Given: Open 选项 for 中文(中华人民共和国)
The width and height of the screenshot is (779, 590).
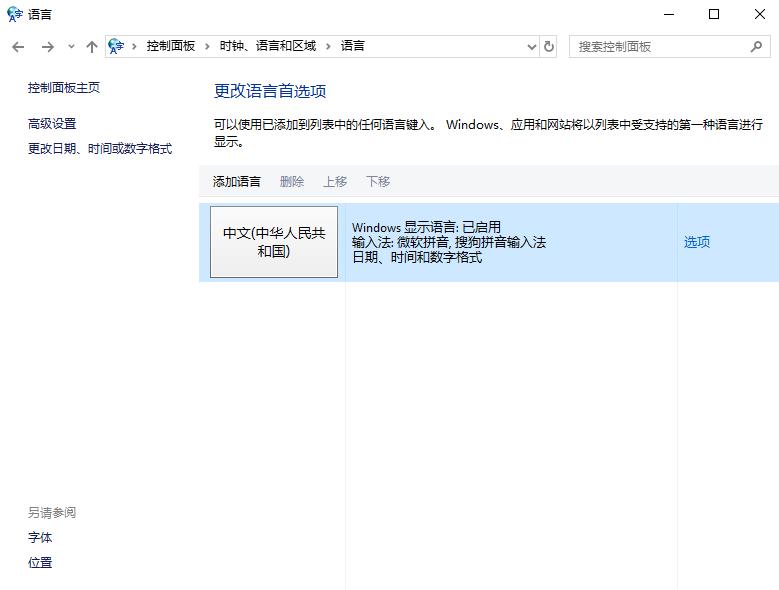Looking at the screenshot, I should 697,242.
